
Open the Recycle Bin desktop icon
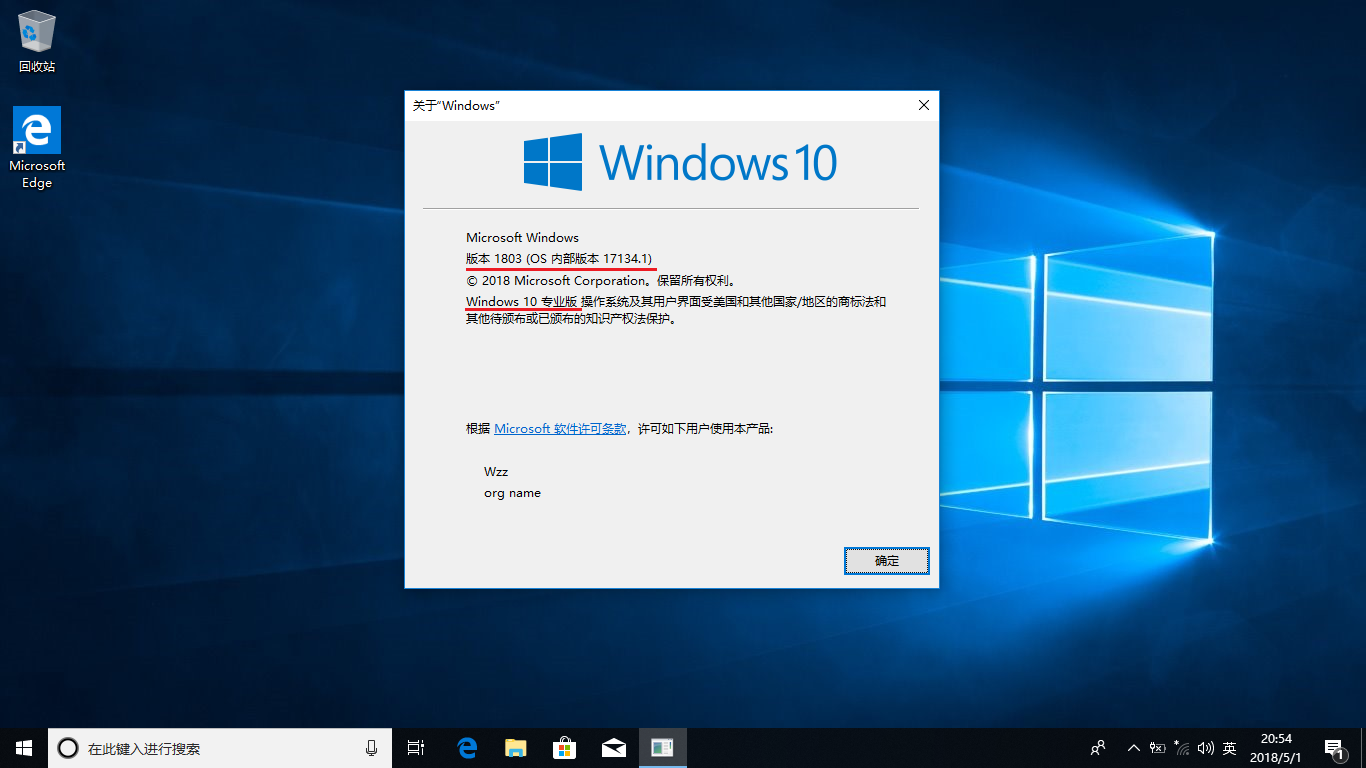[x=37, y=40]
